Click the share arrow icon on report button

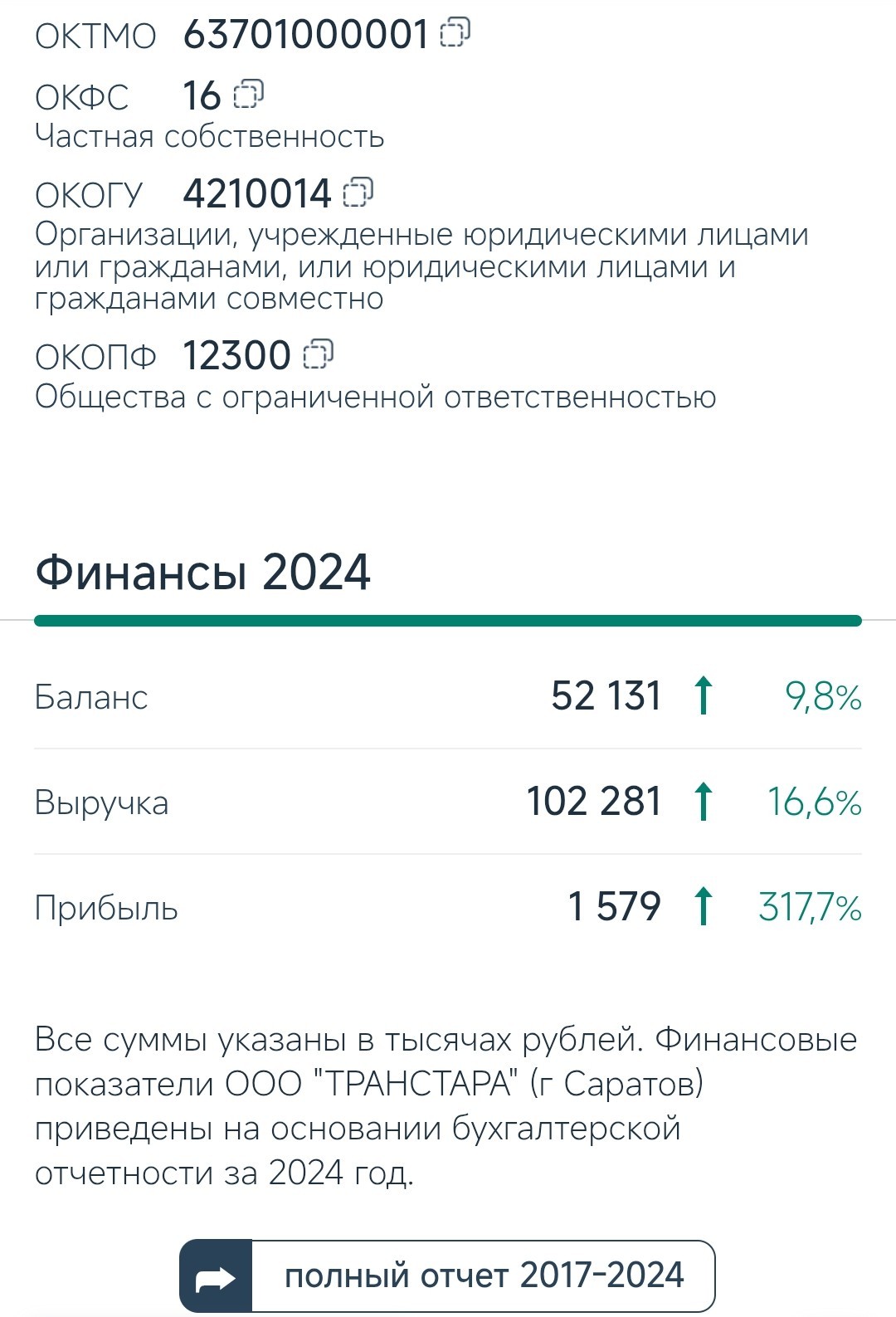coord(216,1276)
